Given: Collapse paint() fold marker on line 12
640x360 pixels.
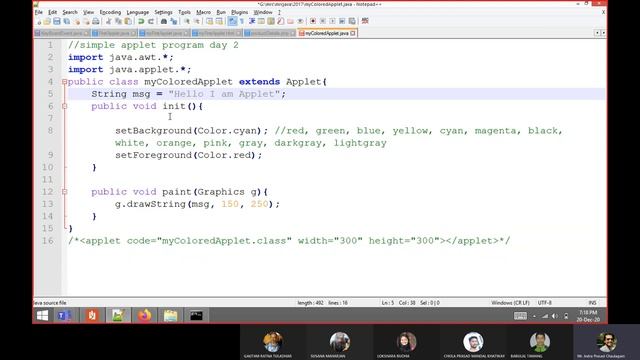Looking at the screenshot, I should click(64, 192).
